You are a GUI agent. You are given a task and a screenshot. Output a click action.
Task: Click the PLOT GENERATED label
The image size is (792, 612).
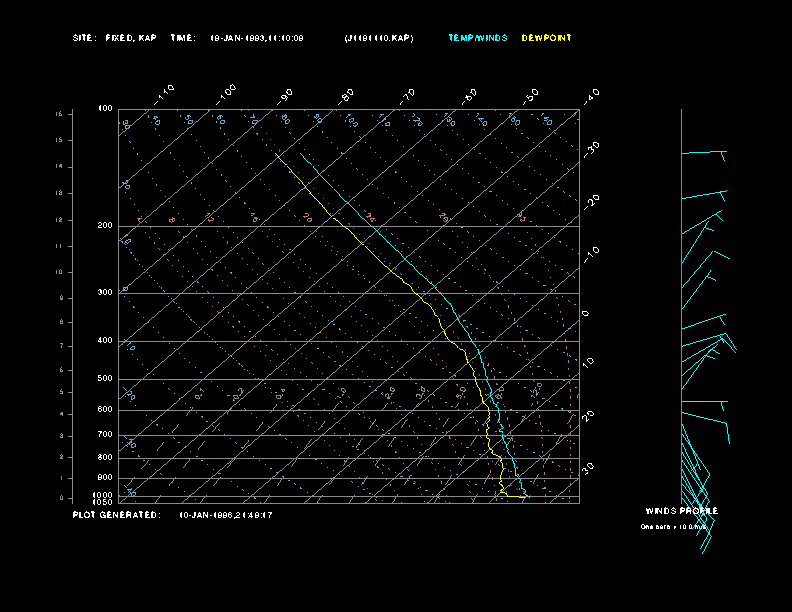click(116, 515)
